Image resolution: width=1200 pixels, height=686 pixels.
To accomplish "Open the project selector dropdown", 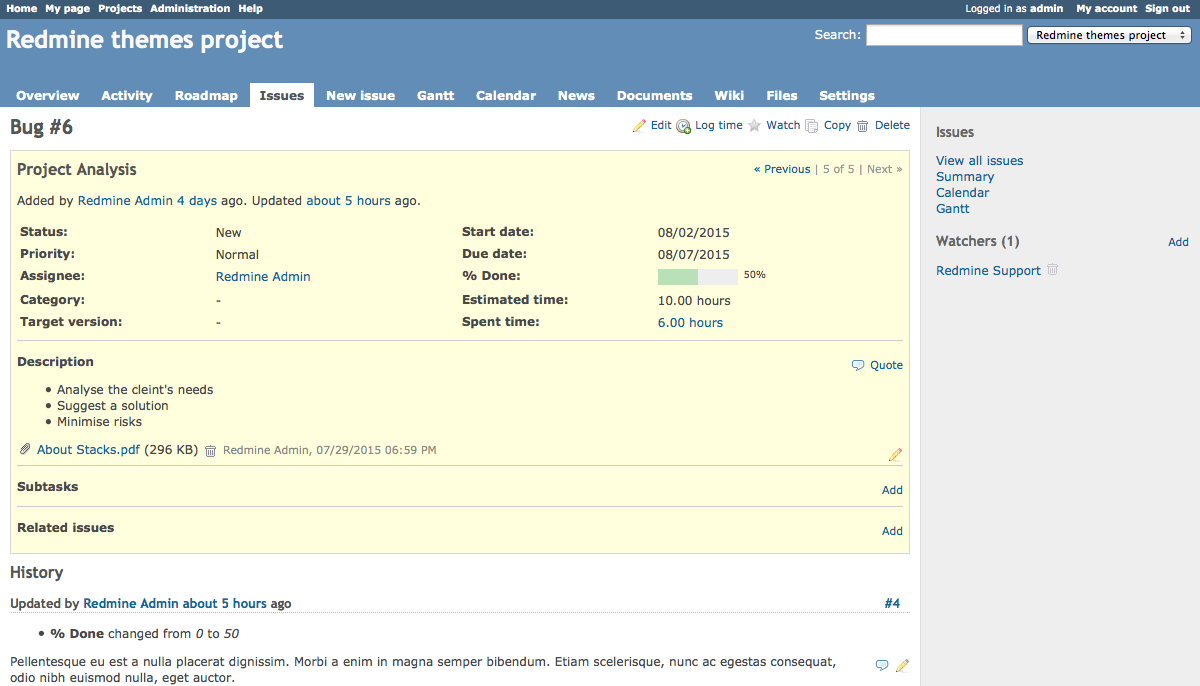I will pos(1109,35).
